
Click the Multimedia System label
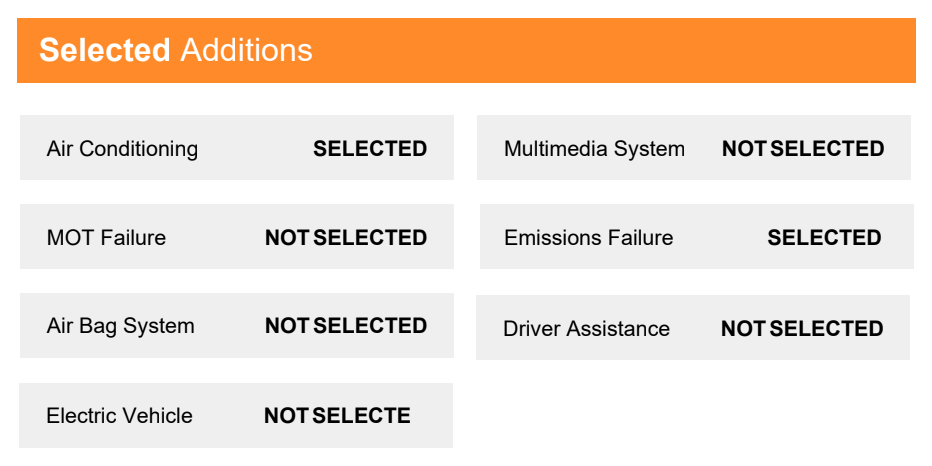594,149
